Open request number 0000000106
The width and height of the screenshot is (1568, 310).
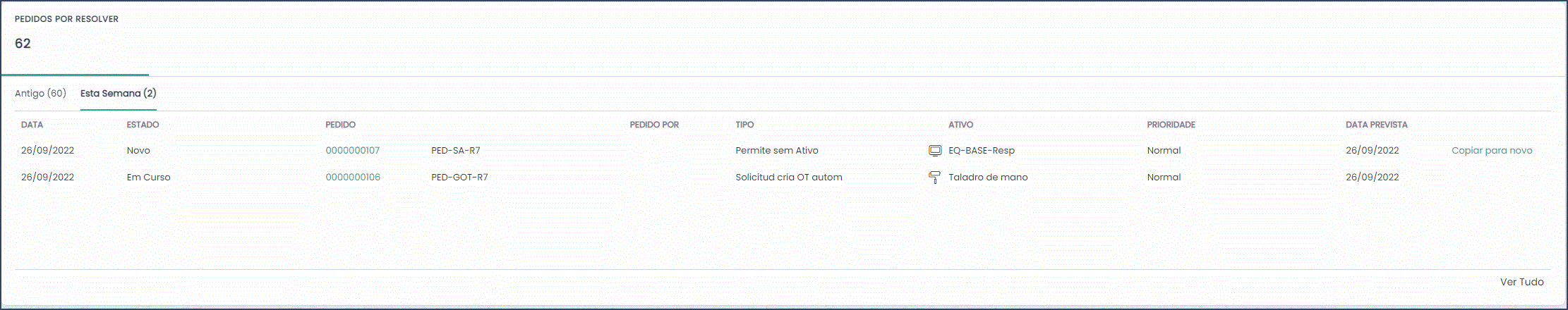click(353, 177)
